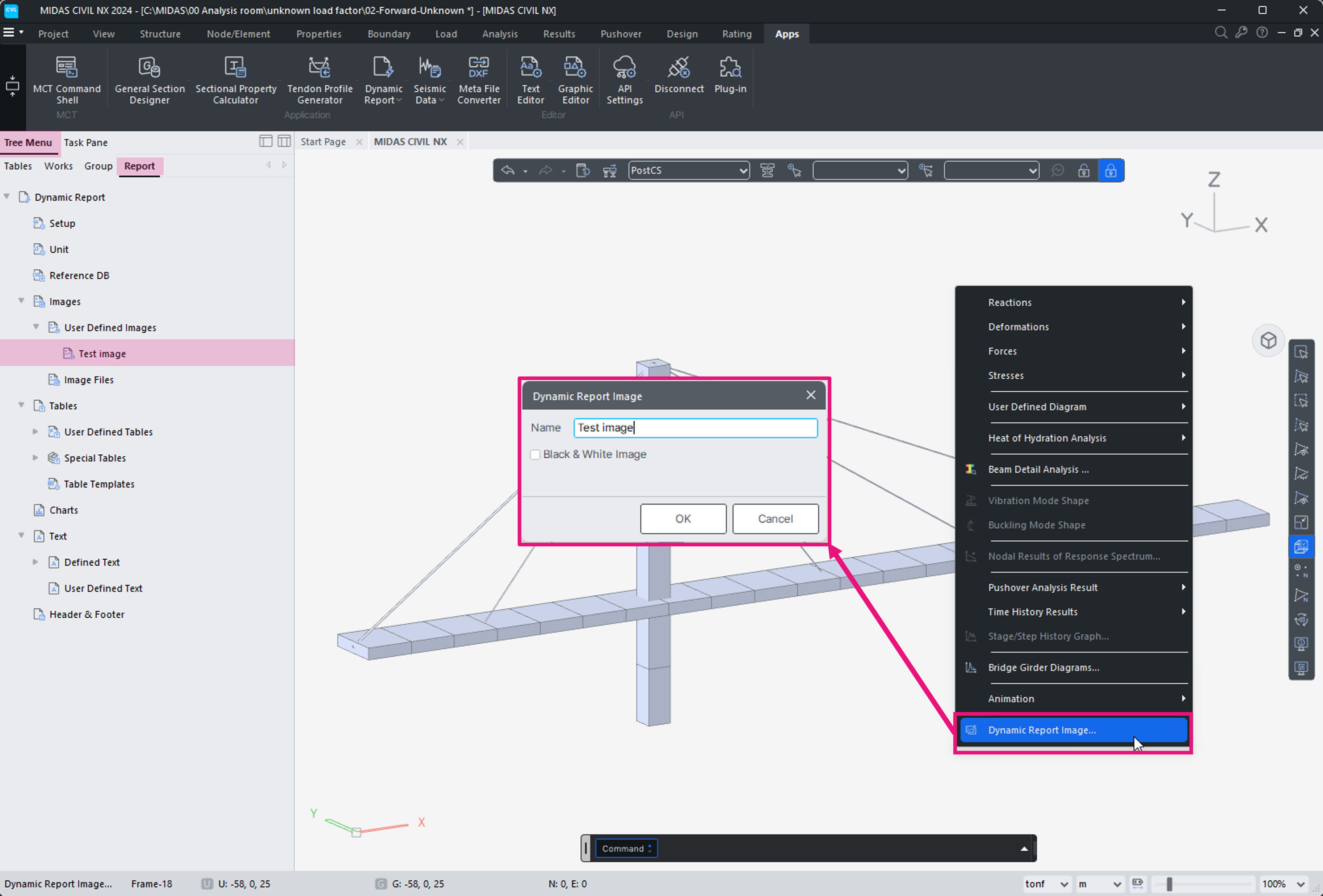
Task: Expand the Defined Text node
Action: coord(36,562)
